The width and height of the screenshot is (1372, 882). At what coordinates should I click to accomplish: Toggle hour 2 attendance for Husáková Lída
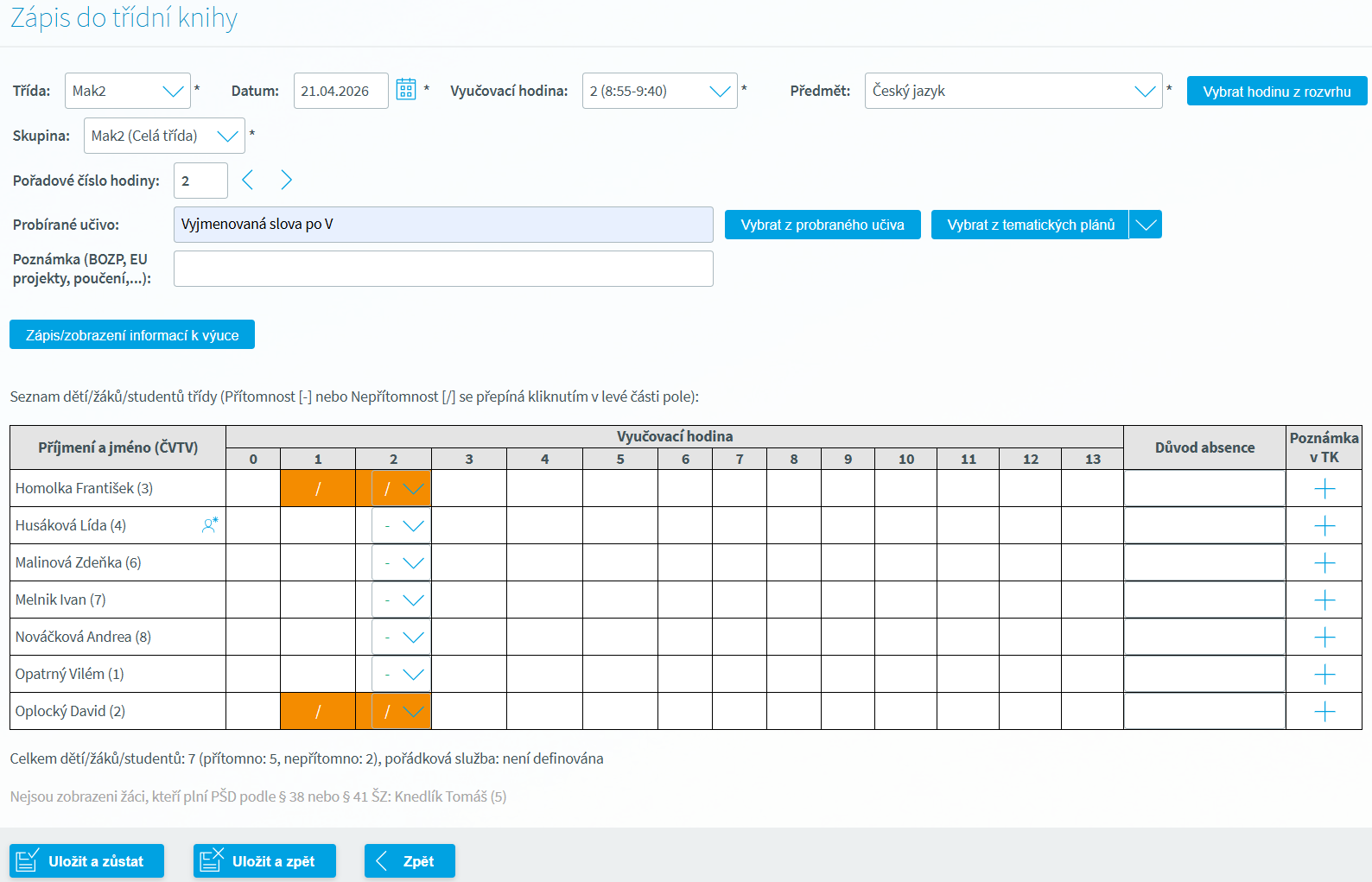coord(386,526)
